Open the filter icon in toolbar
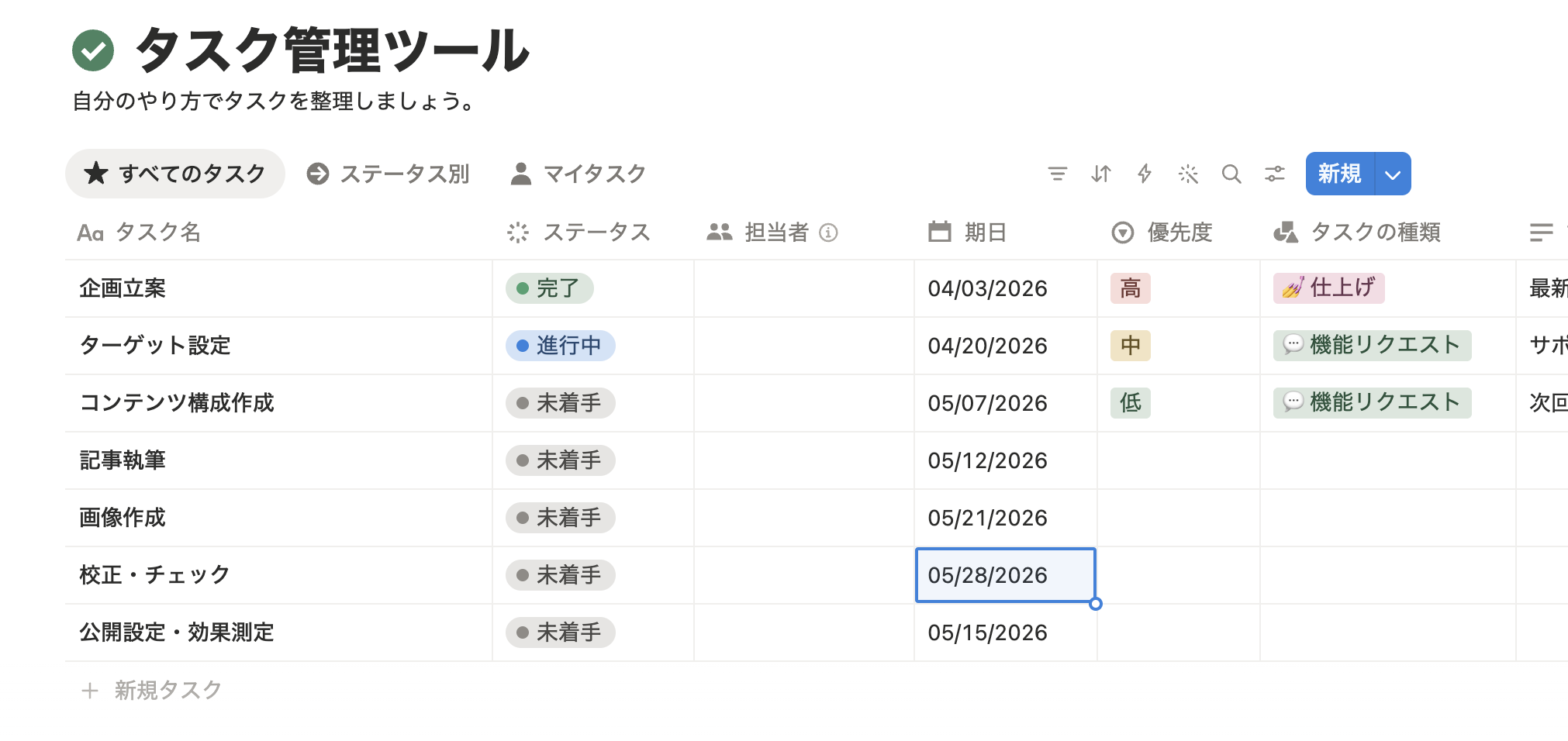This screenshot has height=741, width=1568. [x=1057, y=174]
